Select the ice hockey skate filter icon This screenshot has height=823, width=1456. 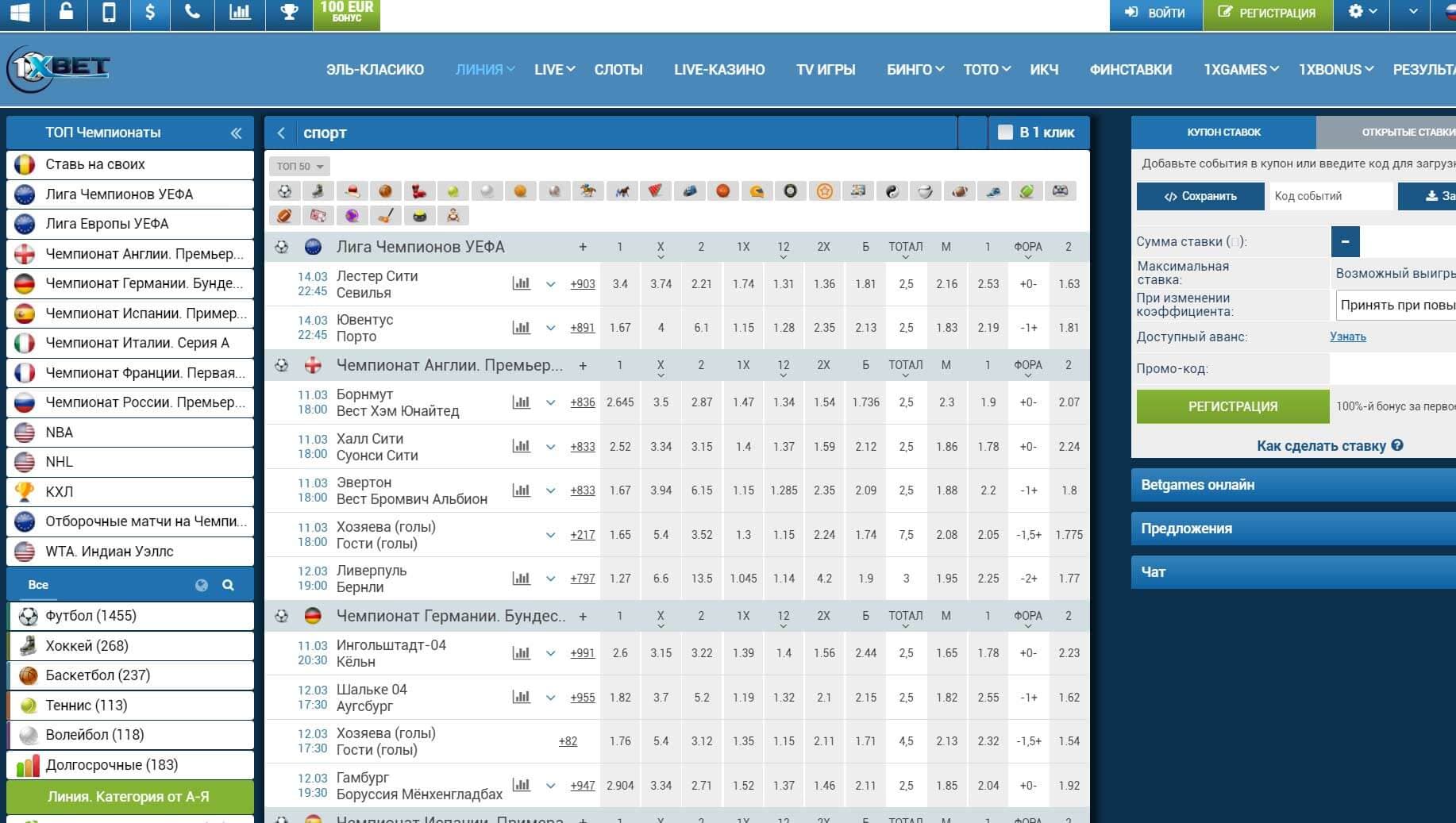[318, 191]
